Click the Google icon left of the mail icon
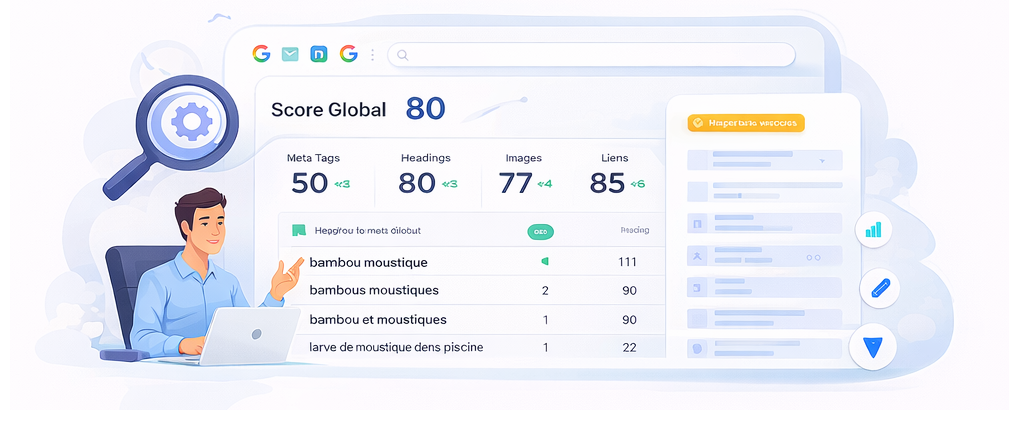The height and width of the screenshot is (424, 1019). 261,54
